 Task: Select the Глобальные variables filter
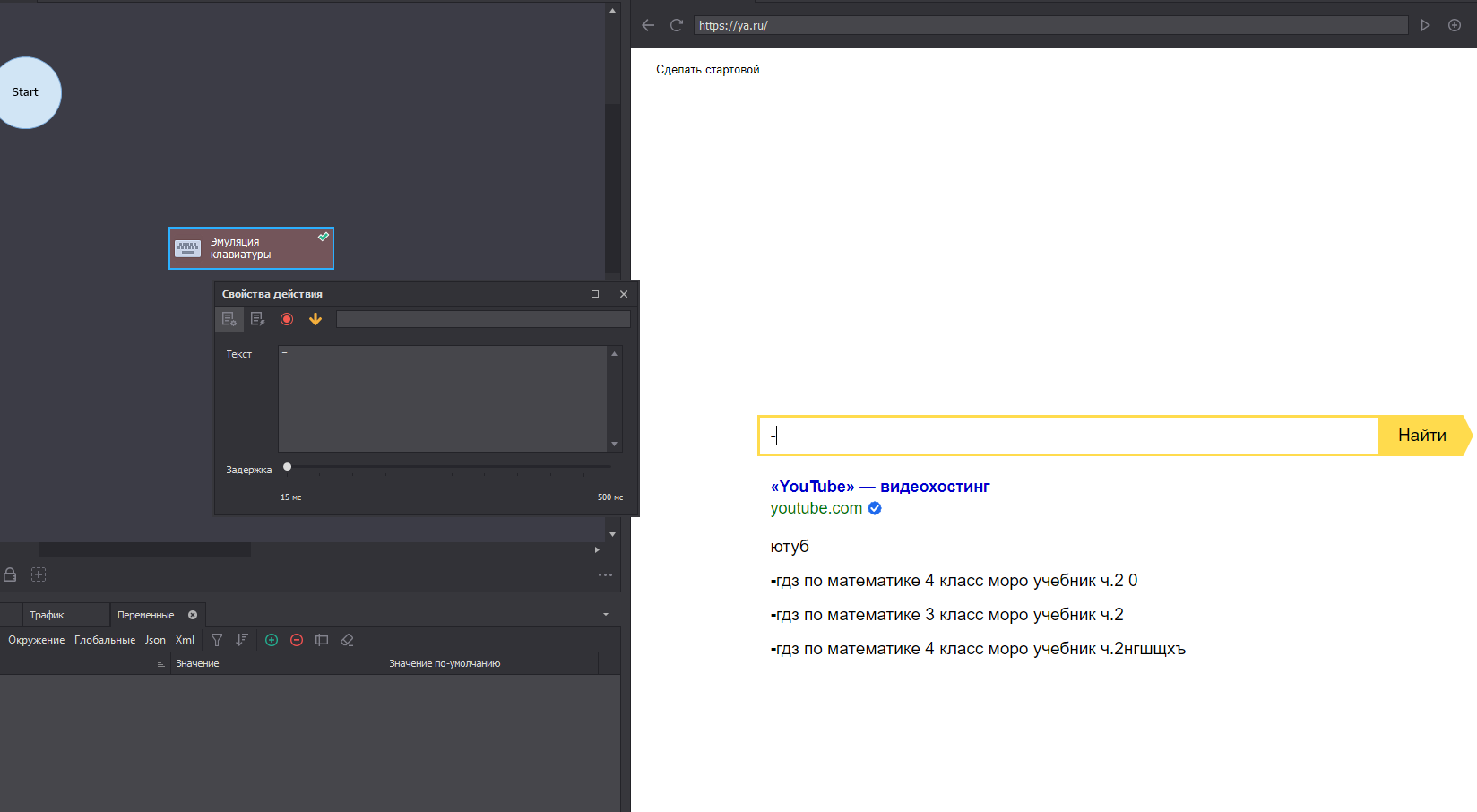pyautogui.click(x=105, y=640)
